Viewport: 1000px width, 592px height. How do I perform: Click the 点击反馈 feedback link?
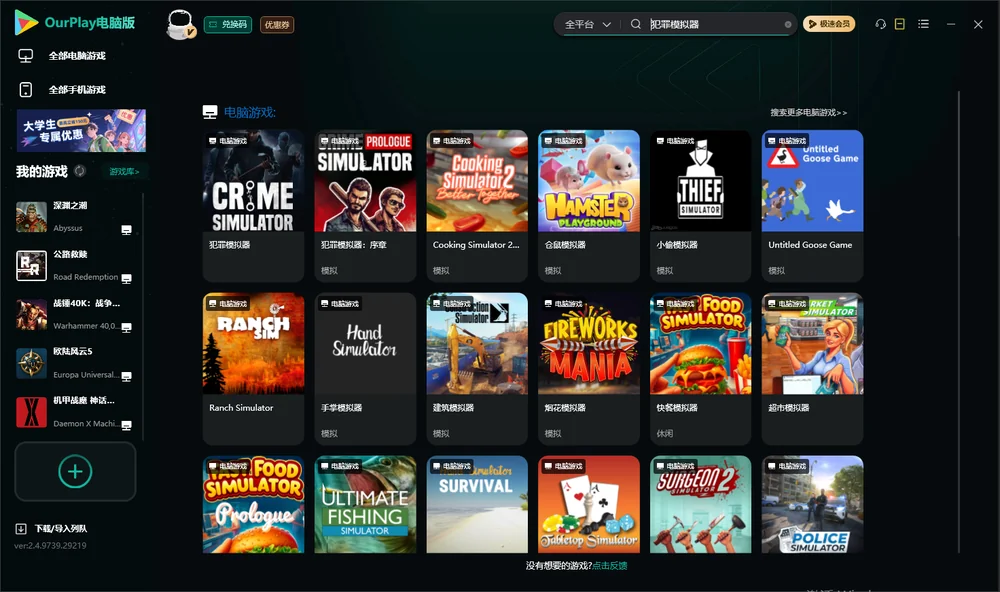click(610, 566)
